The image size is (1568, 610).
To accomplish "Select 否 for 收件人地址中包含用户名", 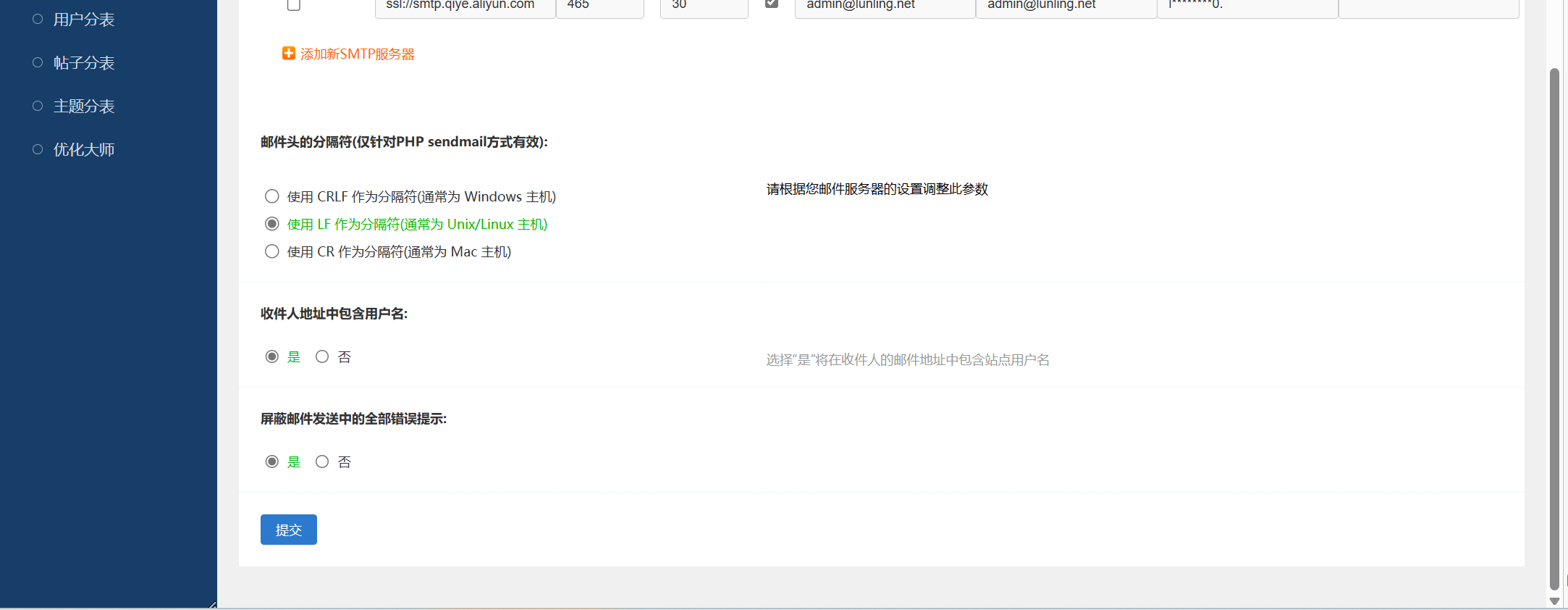I will coord(322,356).
